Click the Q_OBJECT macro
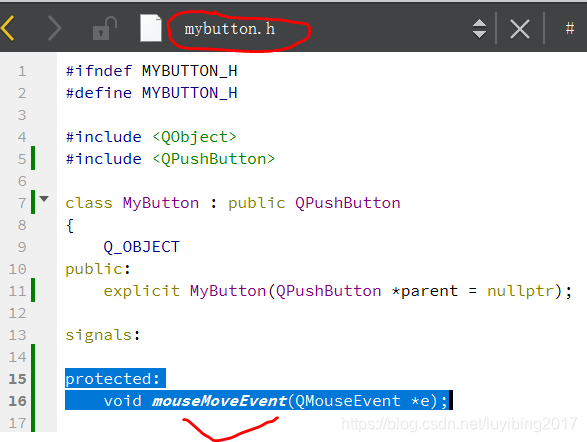The image size is (587, 442). coord(142,247)
